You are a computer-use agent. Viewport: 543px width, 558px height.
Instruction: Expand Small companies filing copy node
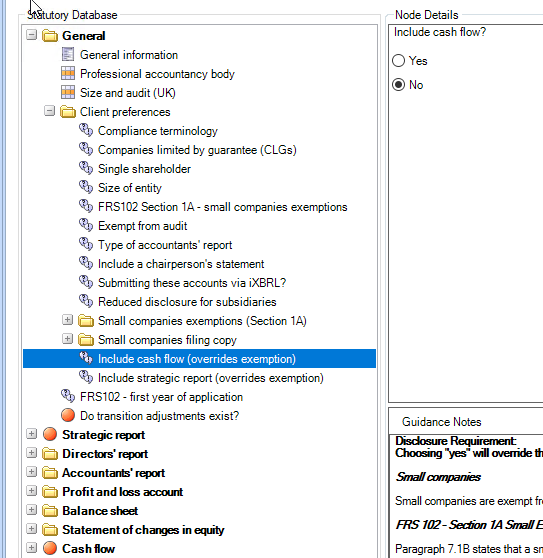tap(67, 338)
